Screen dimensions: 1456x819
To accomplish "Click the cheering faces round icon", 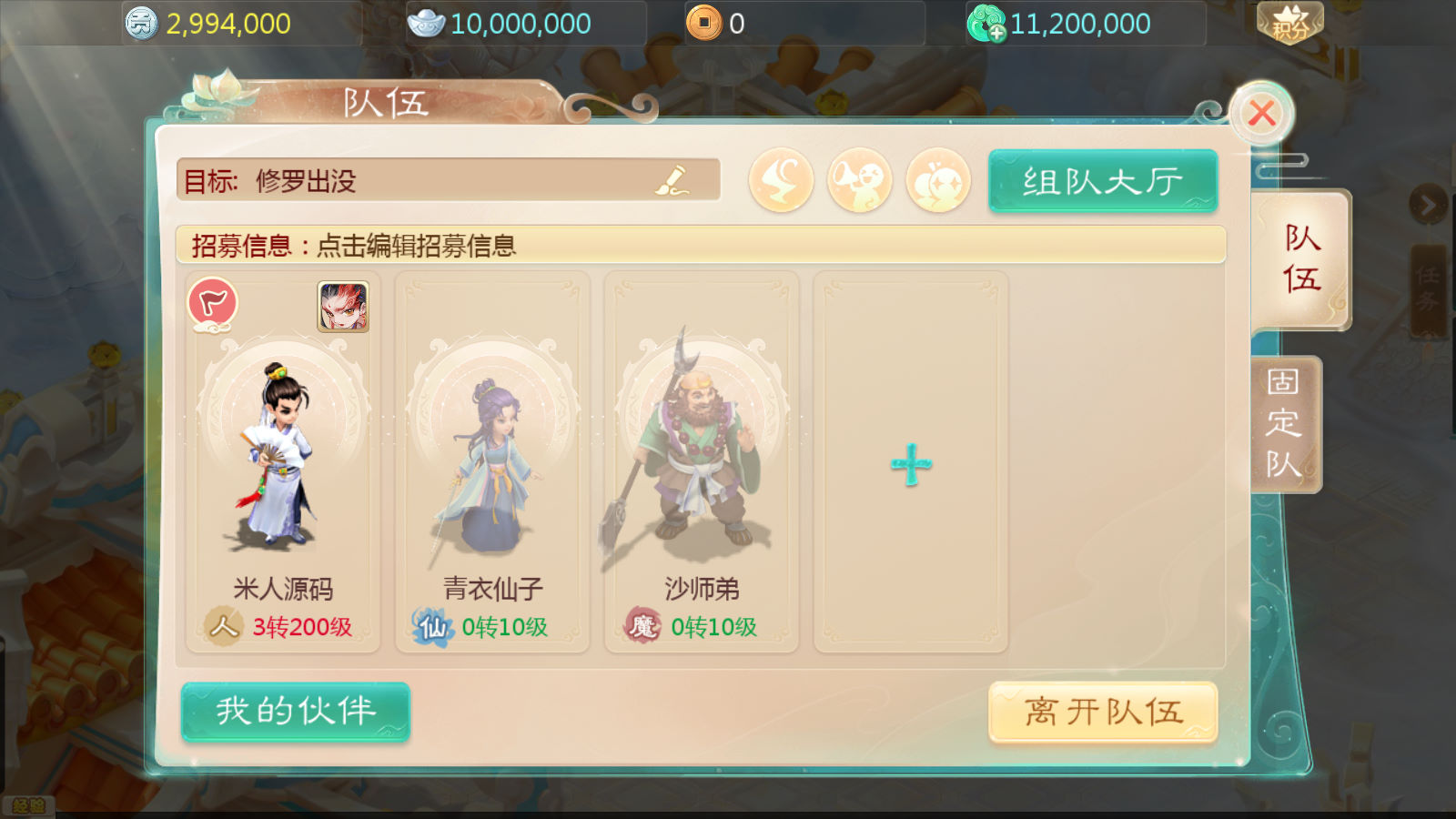I will 938,180.
